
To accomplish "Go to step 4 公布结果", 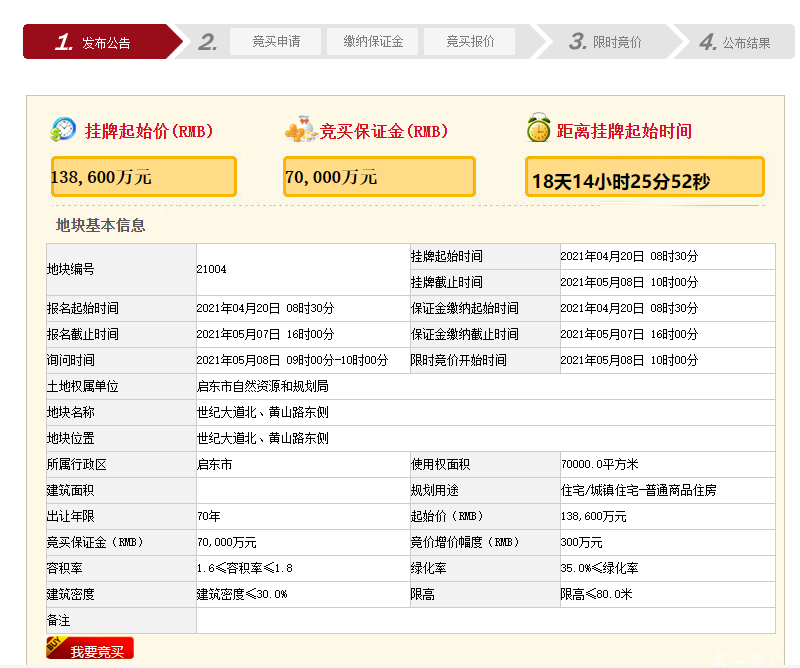I will [x=735, y=42].
